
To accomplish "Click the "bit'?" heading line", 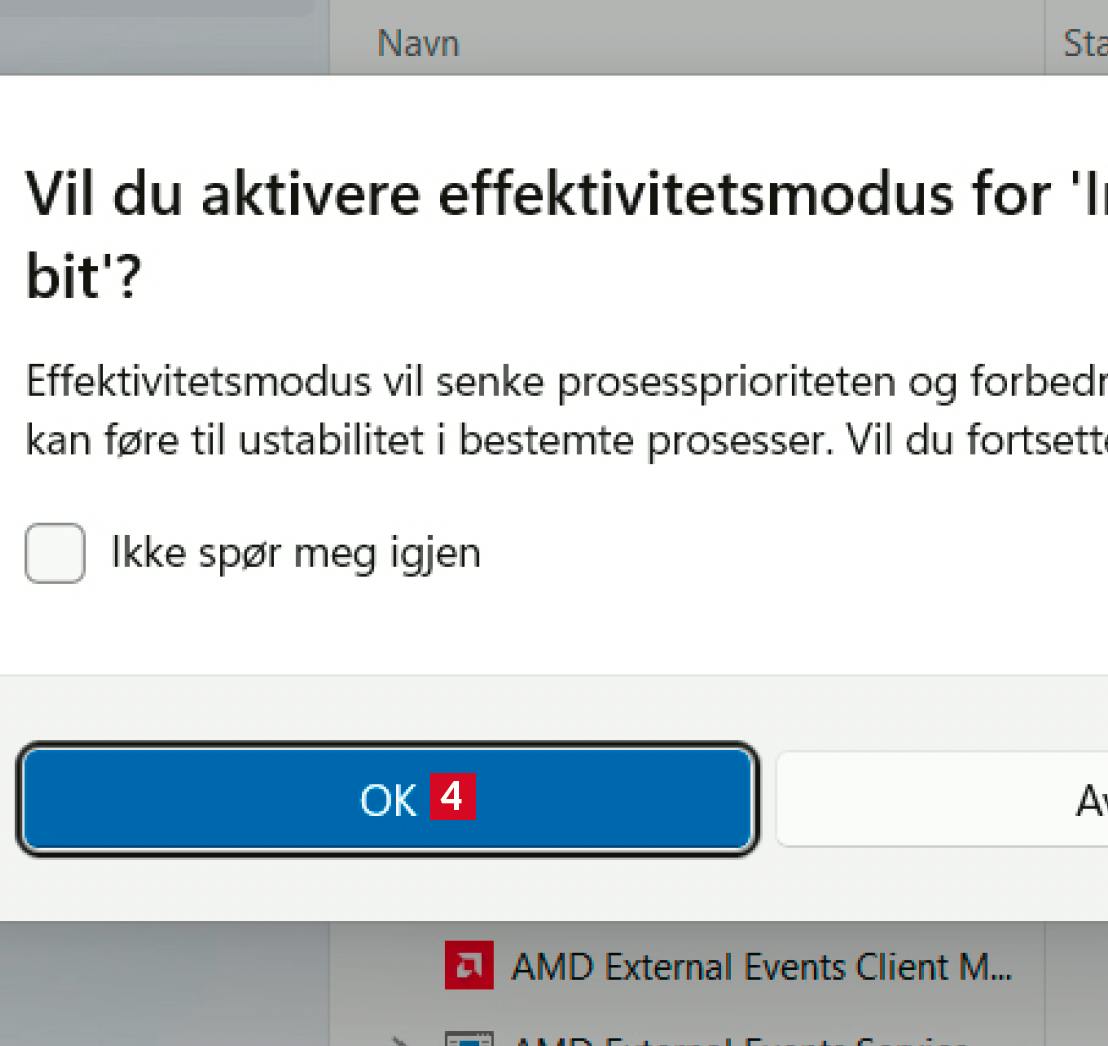I will [84, 281].
